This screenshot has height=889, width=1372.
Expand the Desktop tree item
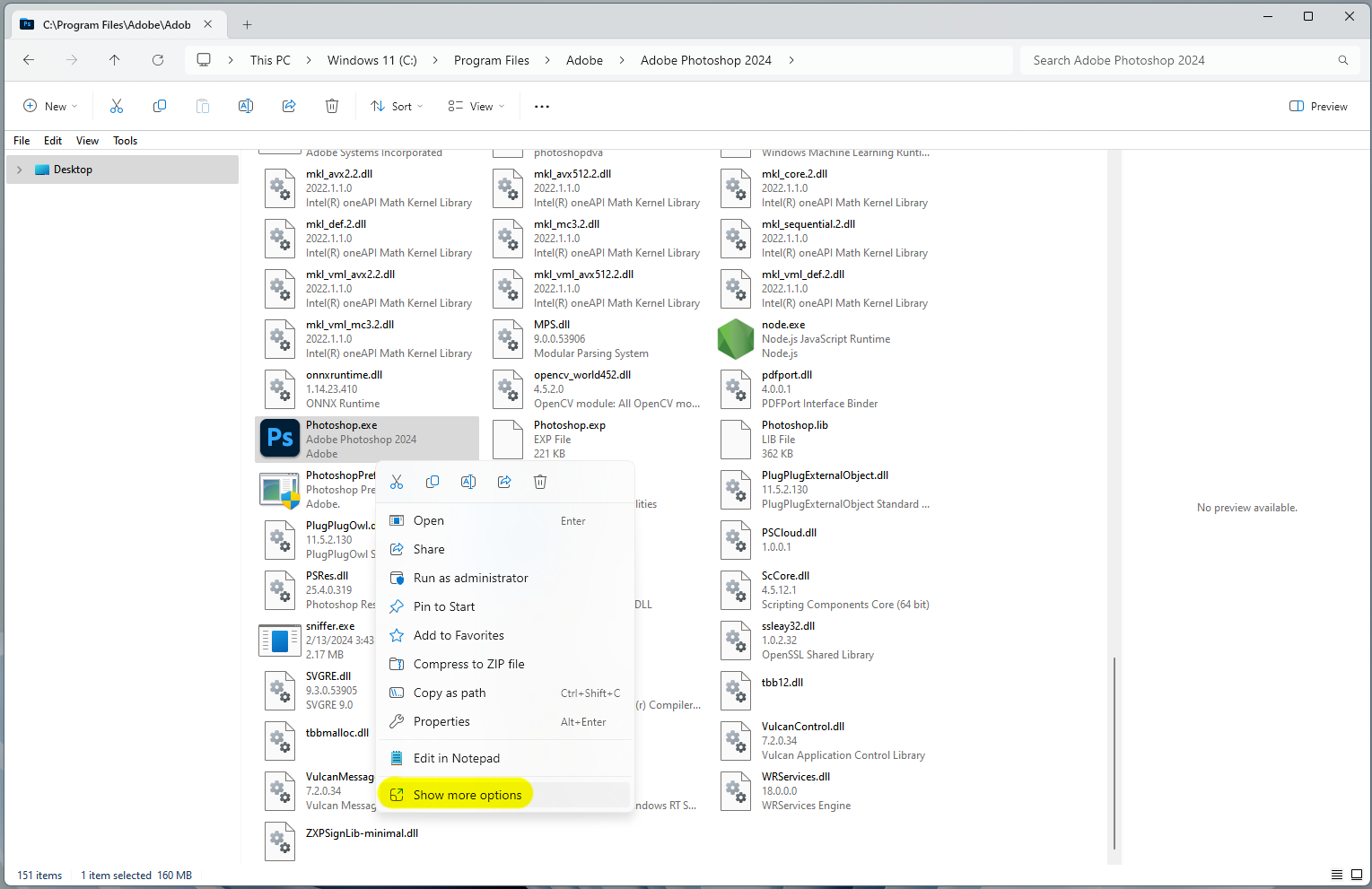[x=19, y=169]
